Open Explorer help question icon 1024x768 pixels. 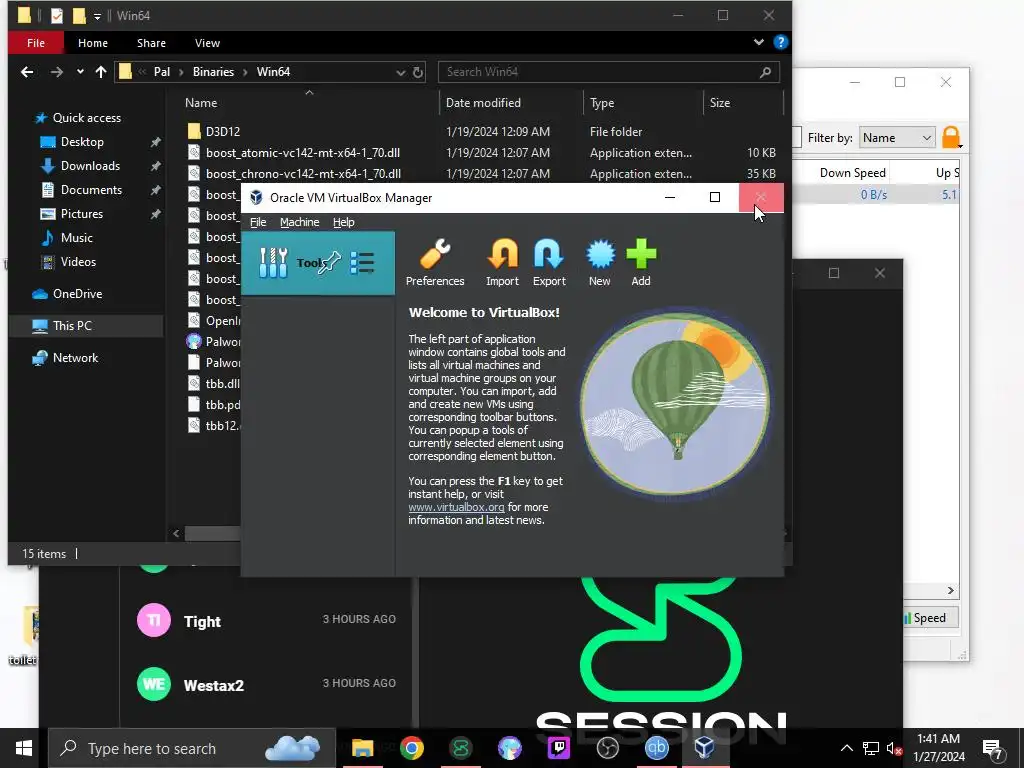780,42
